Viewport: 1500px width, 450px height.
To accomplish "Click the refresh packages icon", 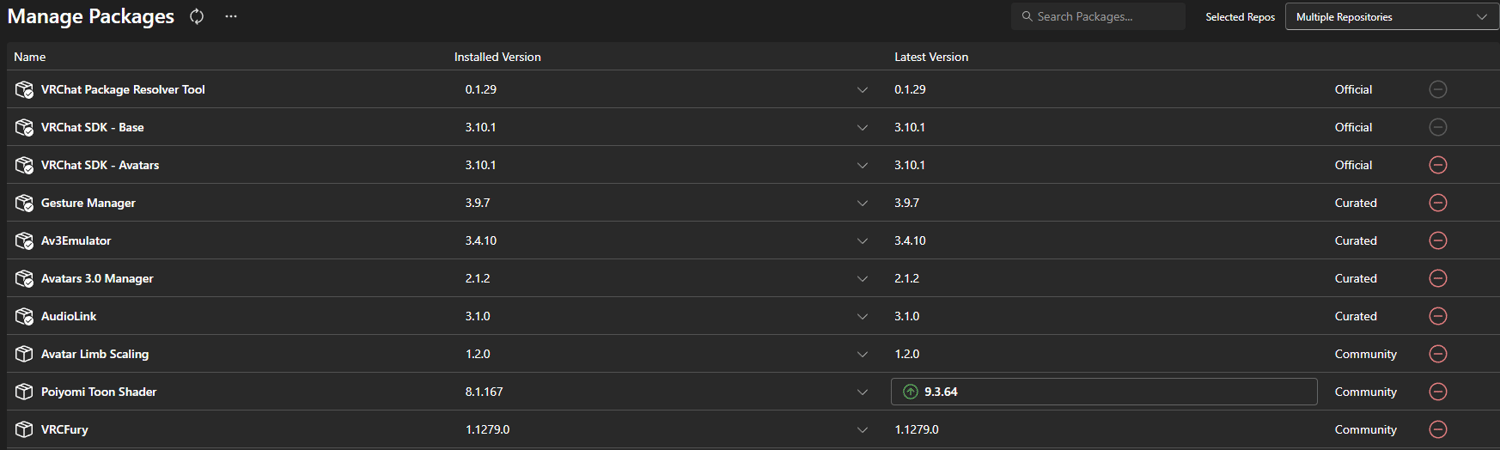I will pos(197,16).
